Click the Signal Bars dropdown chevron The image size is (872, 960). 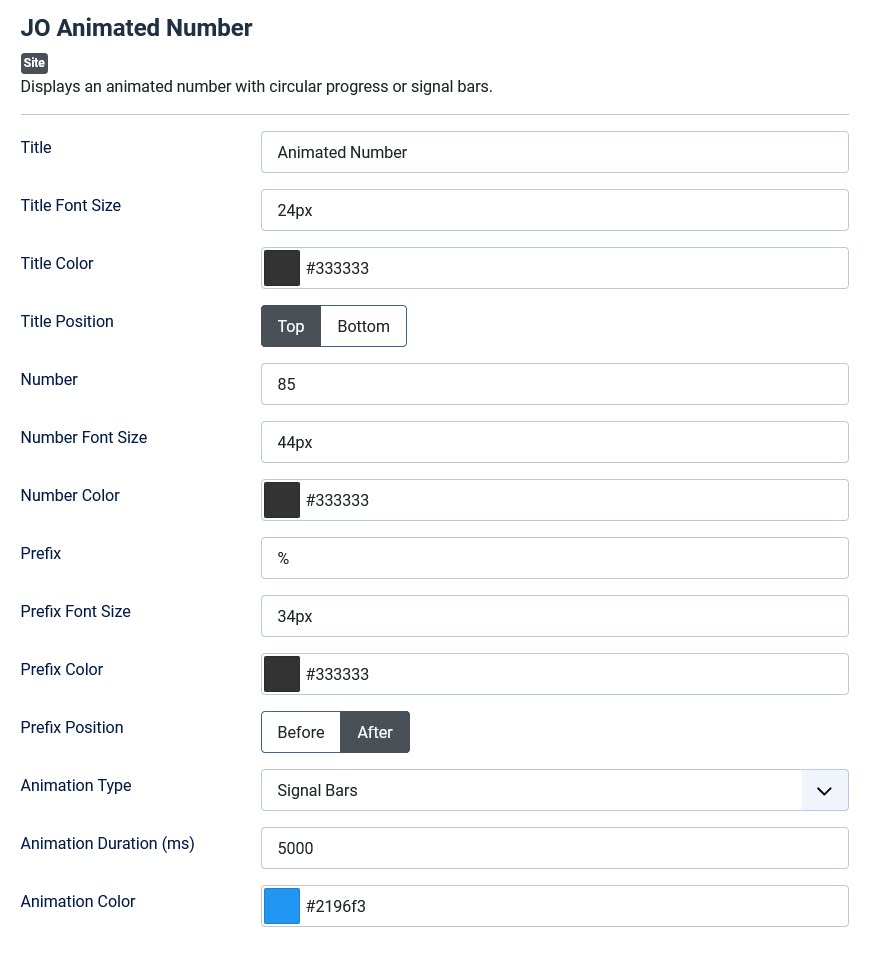pos(824,790)
